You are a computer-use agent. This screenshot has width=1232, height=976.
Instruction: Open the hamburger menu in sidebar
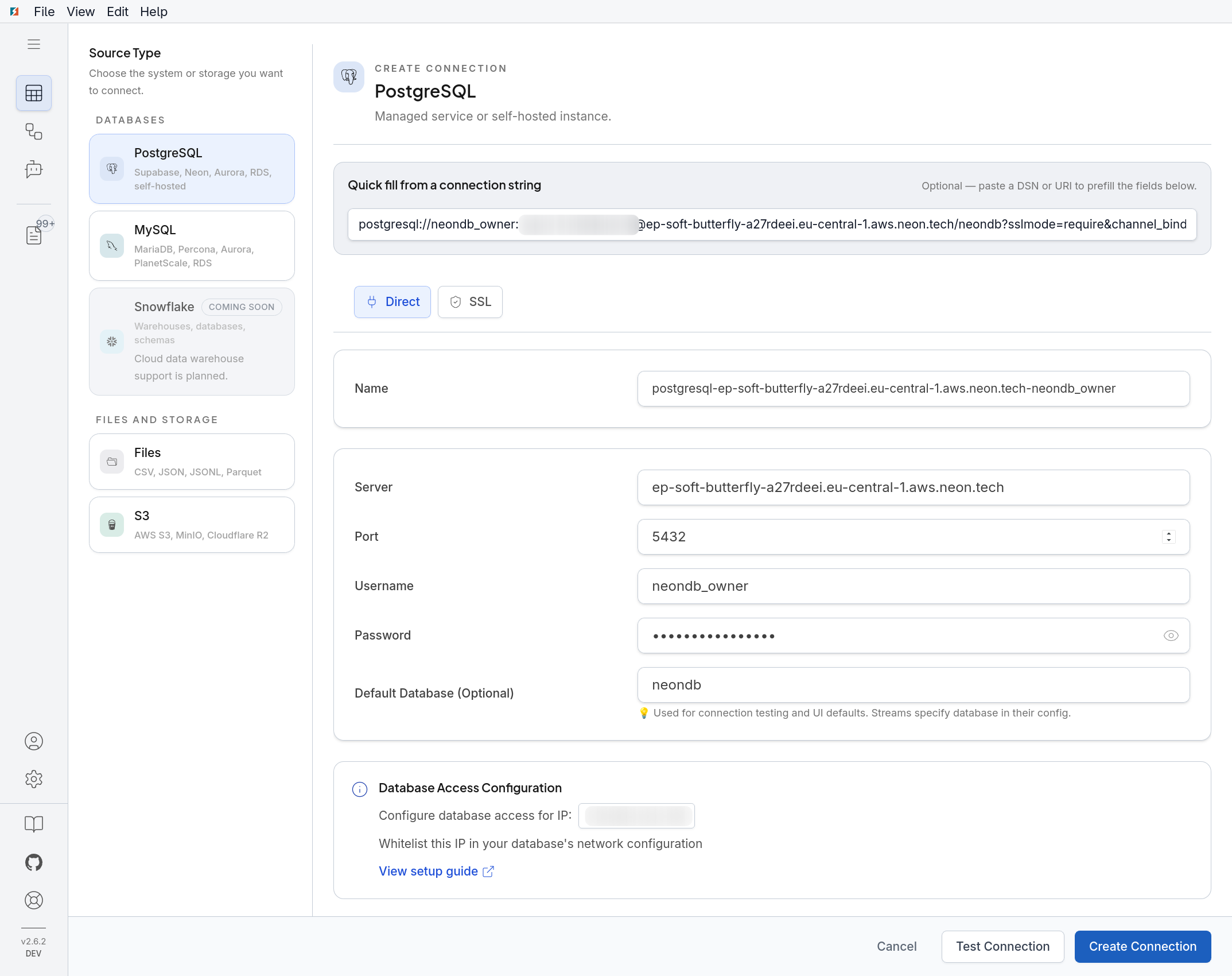click(x=34, y=44)
